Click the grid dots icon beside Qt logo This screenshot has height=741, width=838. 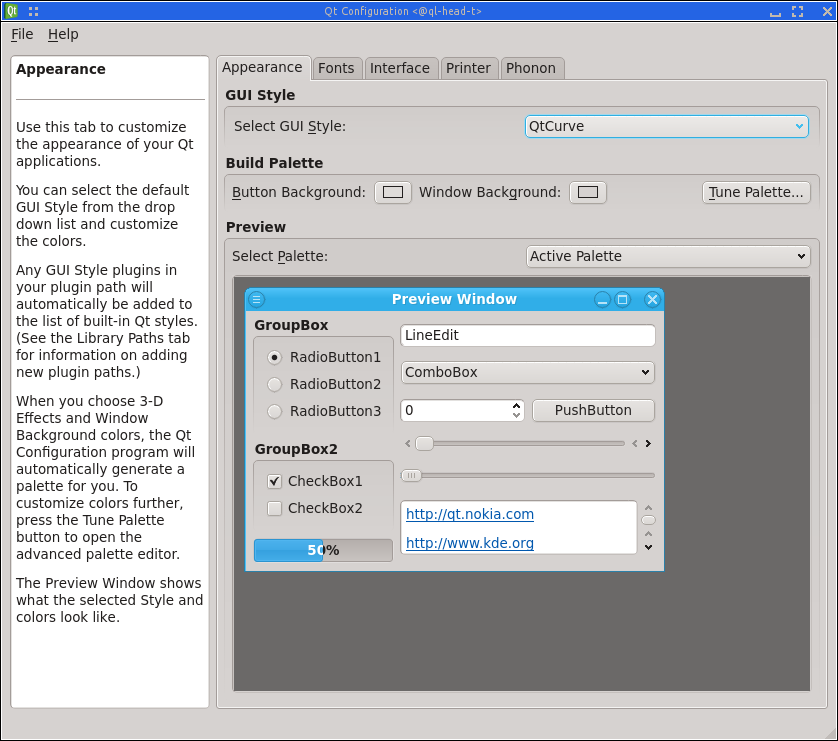click(x=34, y=11)
